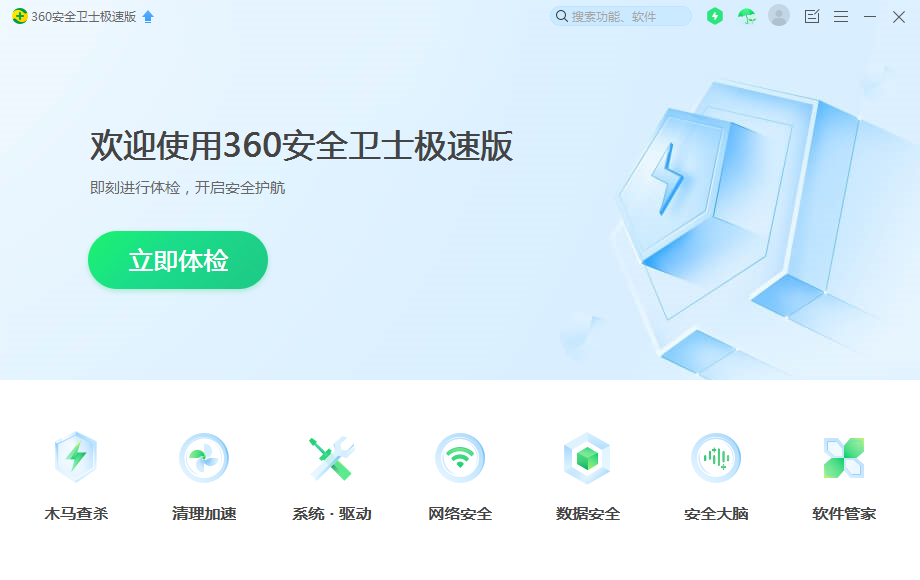Click the 木马查杀 text label
This screenshot has height=580, width=920.
(76, 514)
